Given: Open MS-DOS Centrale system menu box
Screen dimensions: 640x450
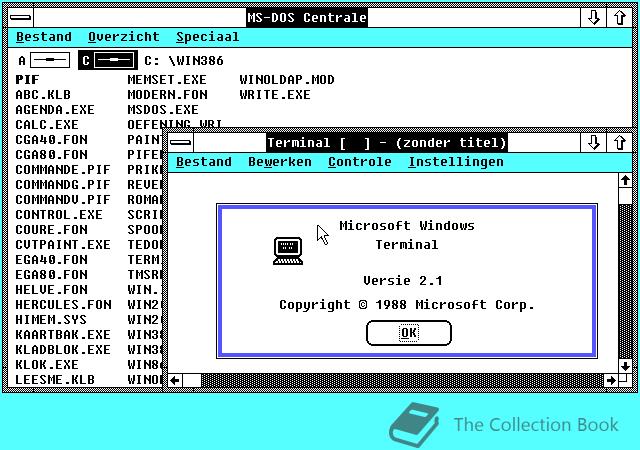Looking at the screenshot, I should click(20, 18).
